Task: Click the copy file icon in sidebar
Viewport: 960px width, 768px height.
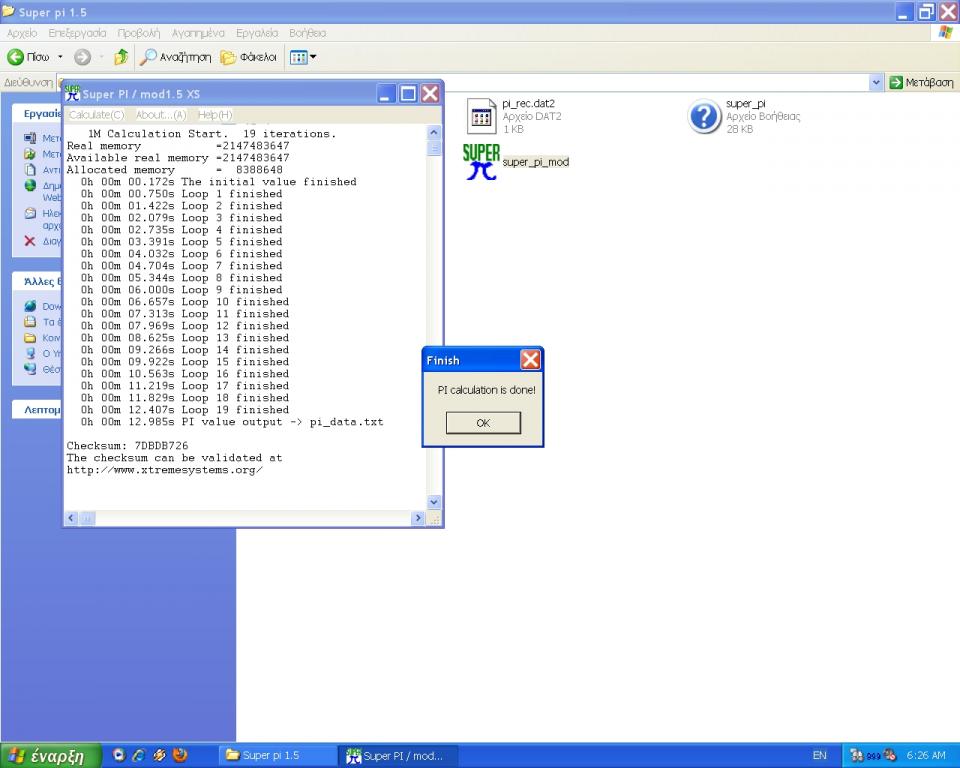Action: 30,170
